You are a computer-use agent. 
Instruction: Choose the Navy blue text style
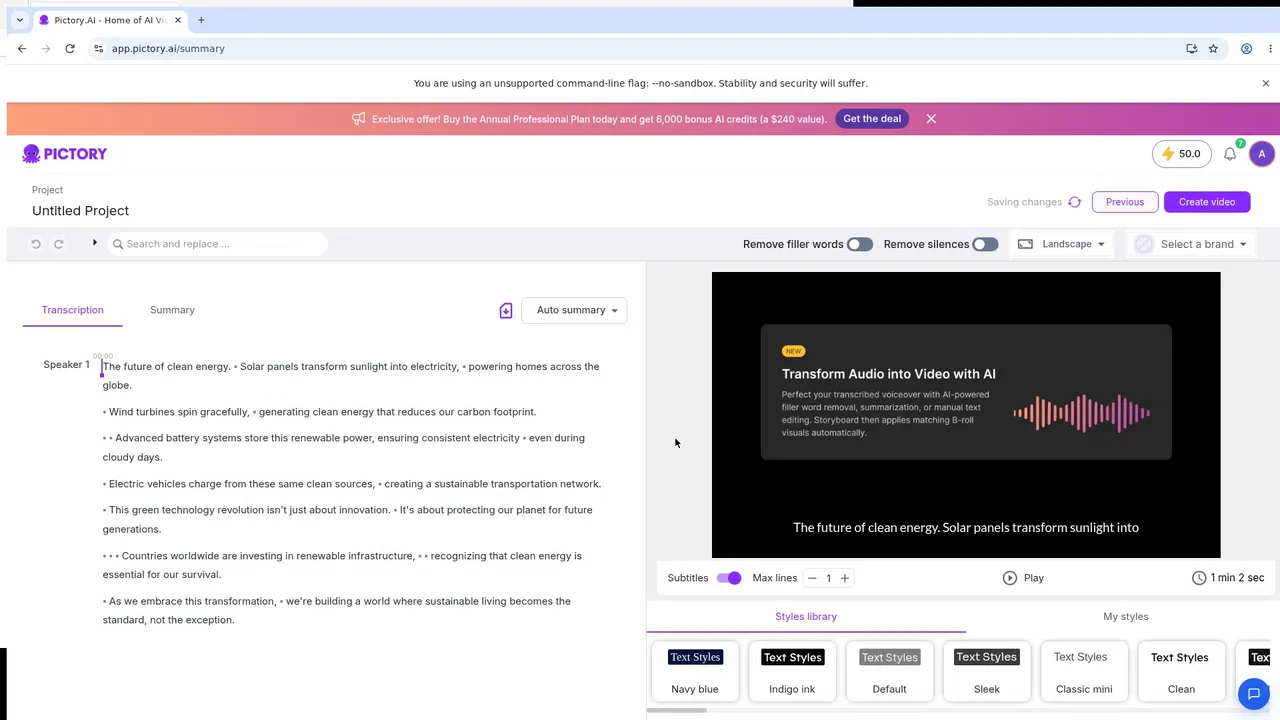pos(695,671)
